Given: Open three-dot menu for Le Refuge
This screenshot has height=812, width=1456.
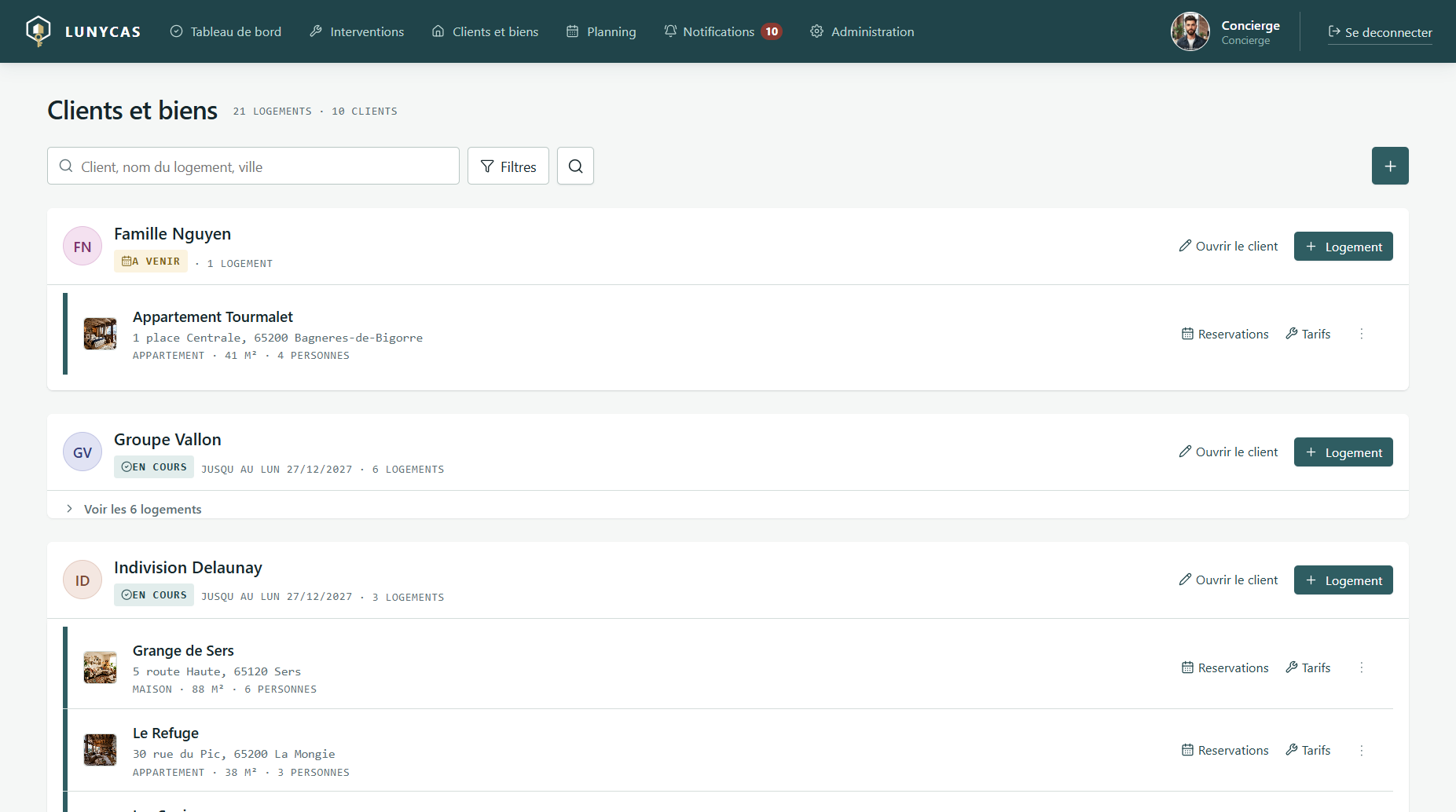Looking at the screenshot, I should pyautogui.click(x=1362, y=750).
